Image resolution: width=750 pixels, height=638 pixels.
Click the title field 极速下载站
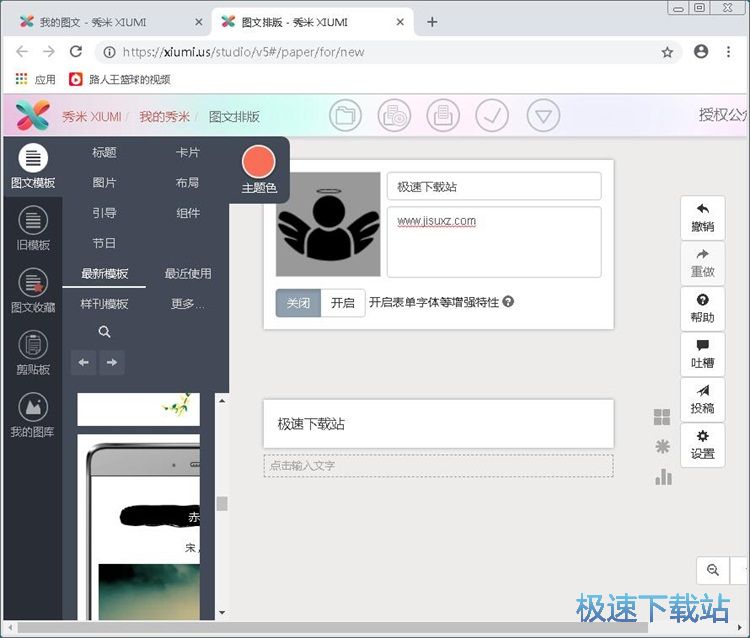[x=494, y=186]
